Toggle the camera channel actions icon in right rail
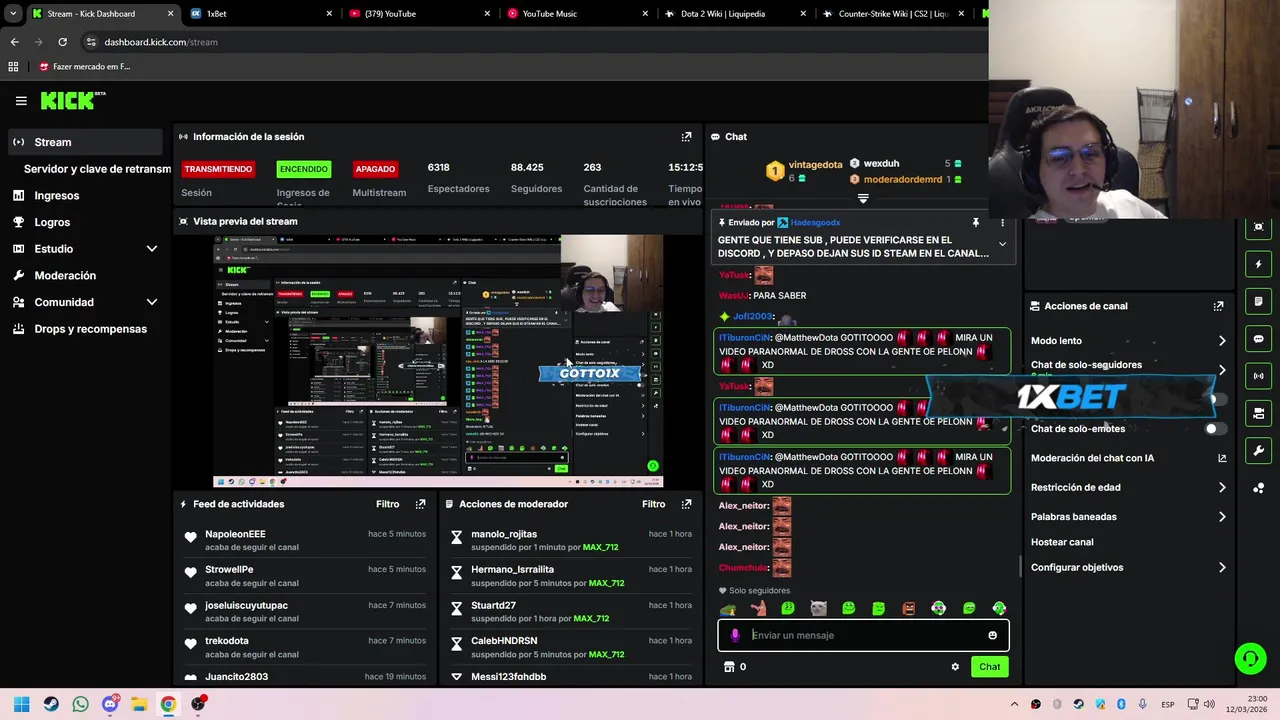The height and width of the screenshot is (720, 1280). tap(1259, 413)
